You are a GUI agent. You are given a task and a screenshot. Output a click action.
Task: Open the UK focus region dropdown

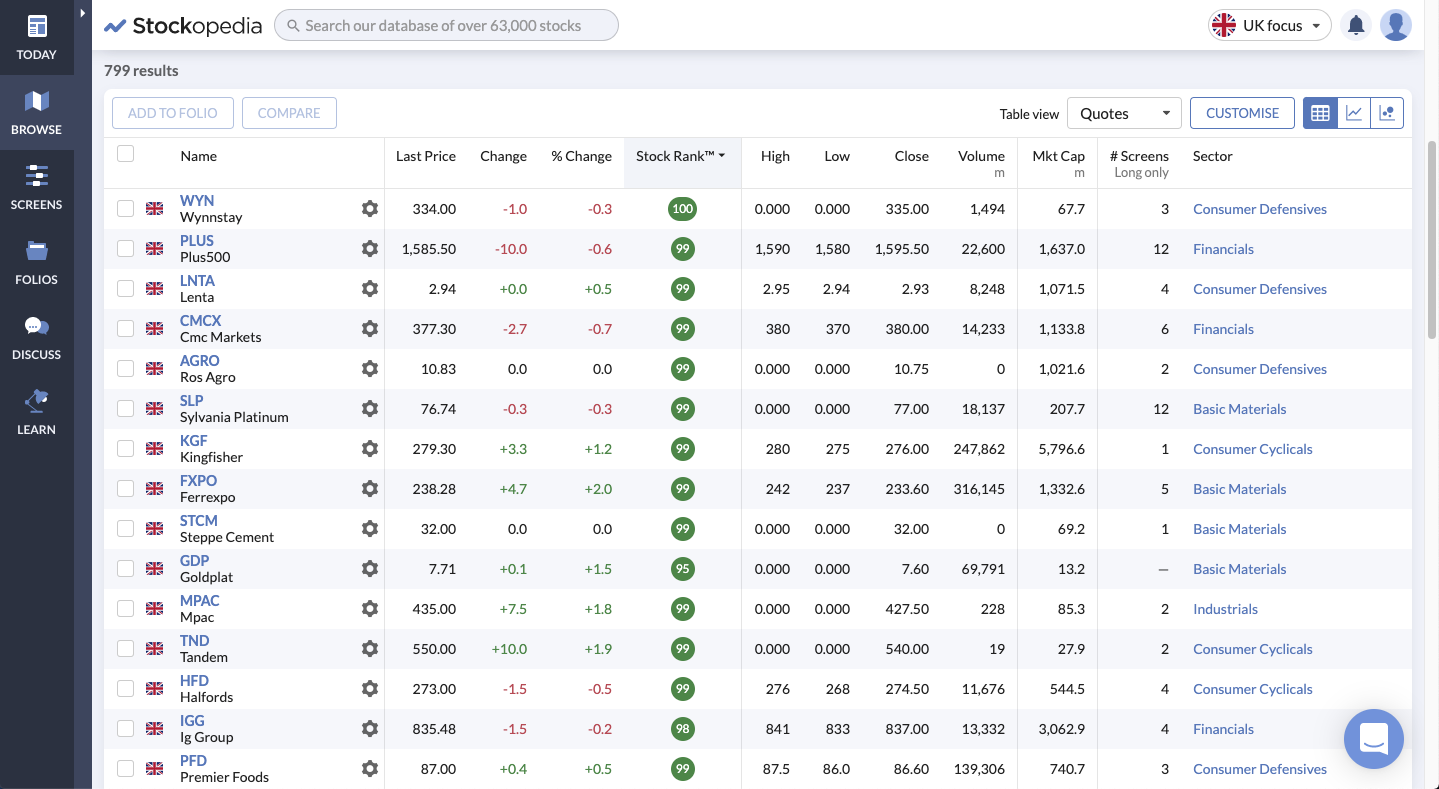click(x=1269, y=25)
